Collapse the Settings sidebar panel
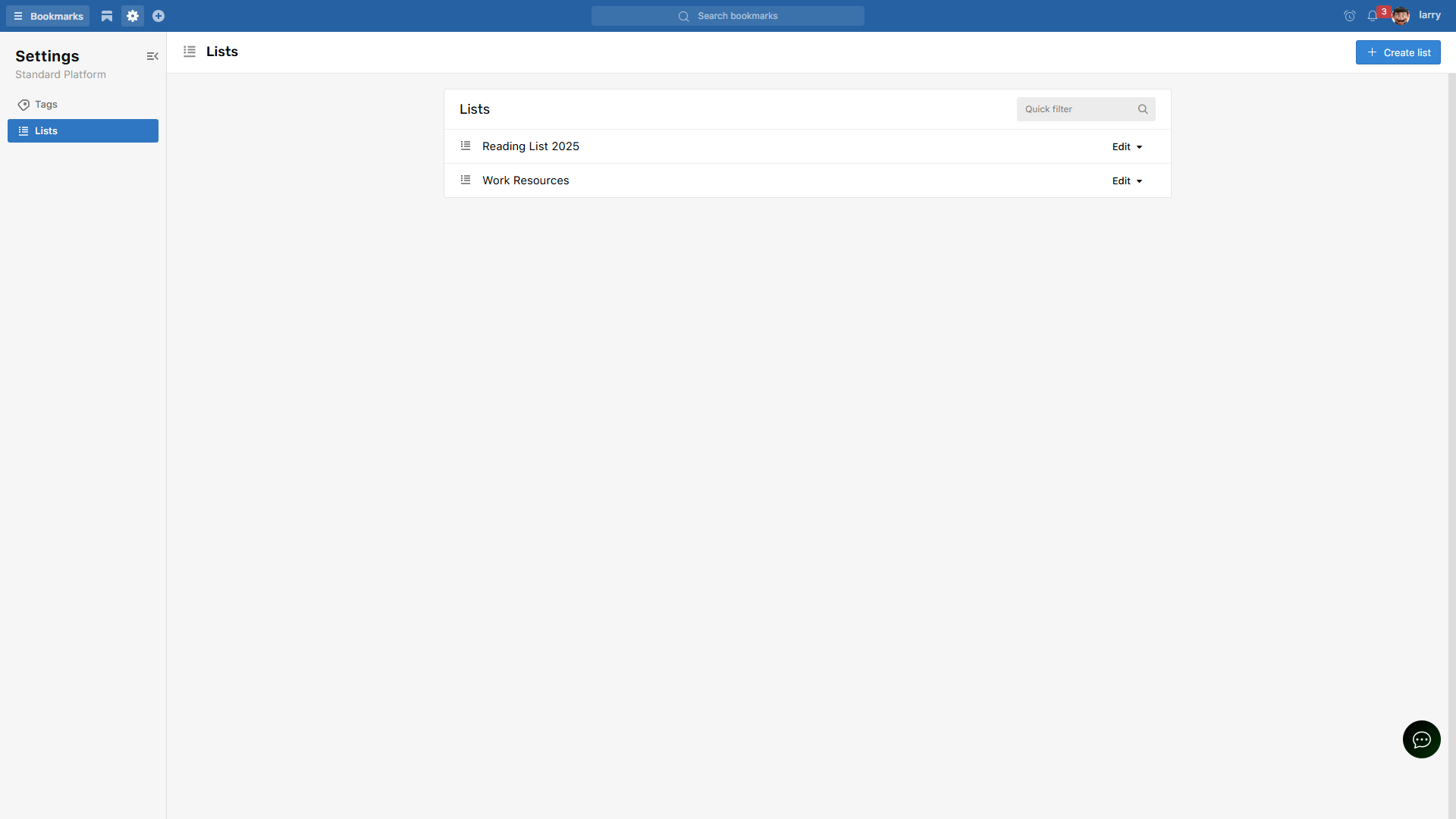Image resolution: width=1456 pixels, height=819 pixels. [x=152, y=56]
